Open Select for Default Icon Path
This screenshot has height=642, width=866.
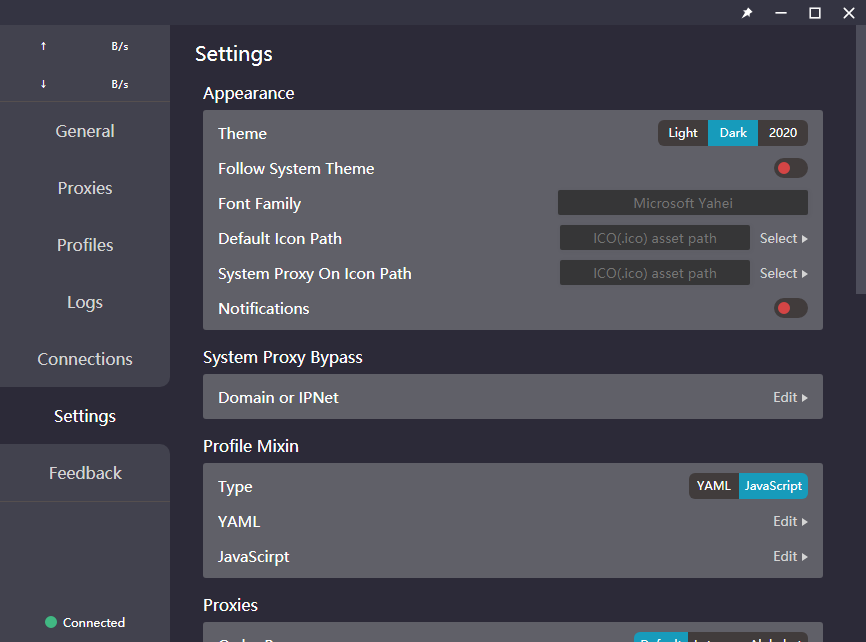783,238
